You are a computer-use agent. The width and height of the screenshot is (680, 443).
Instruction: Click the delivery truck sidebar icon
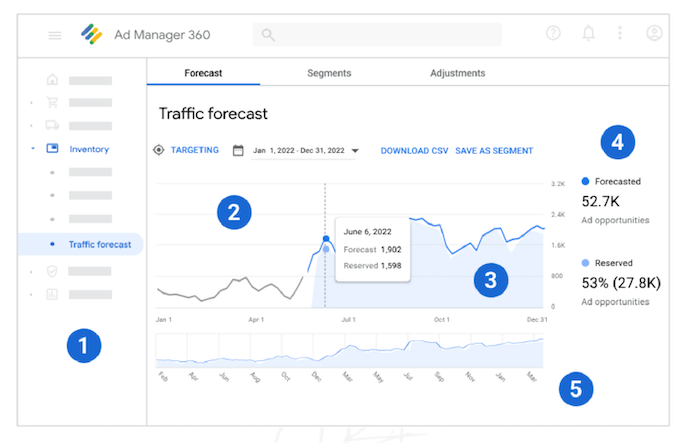point(52,126)
